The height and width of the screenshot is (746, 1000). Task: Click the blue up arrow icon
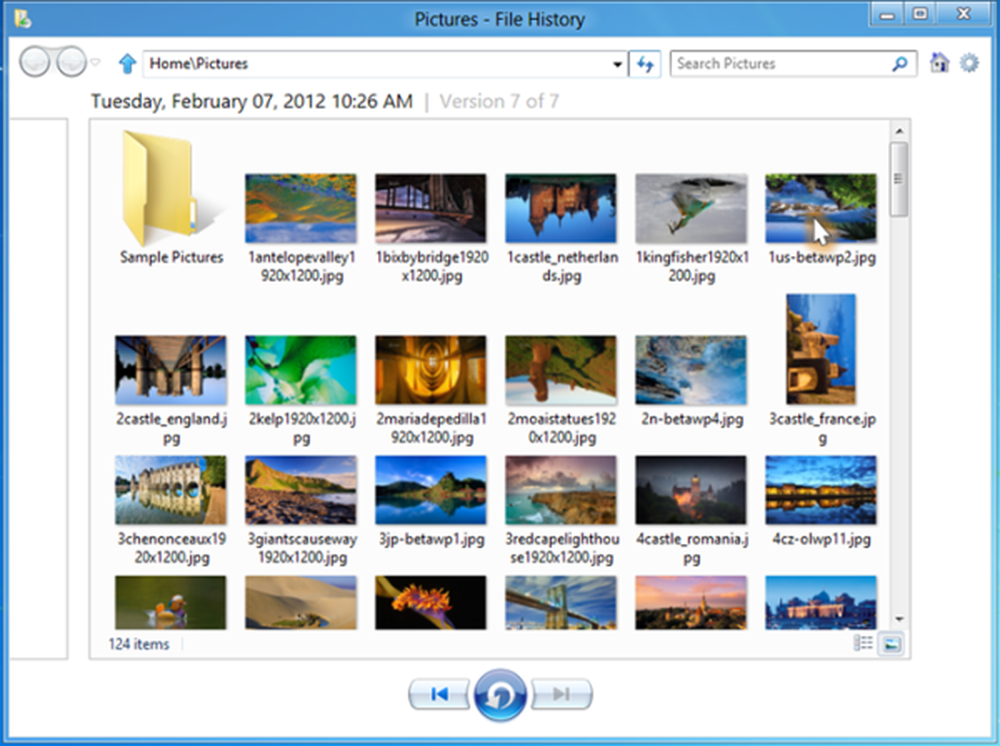click(128, 63)
